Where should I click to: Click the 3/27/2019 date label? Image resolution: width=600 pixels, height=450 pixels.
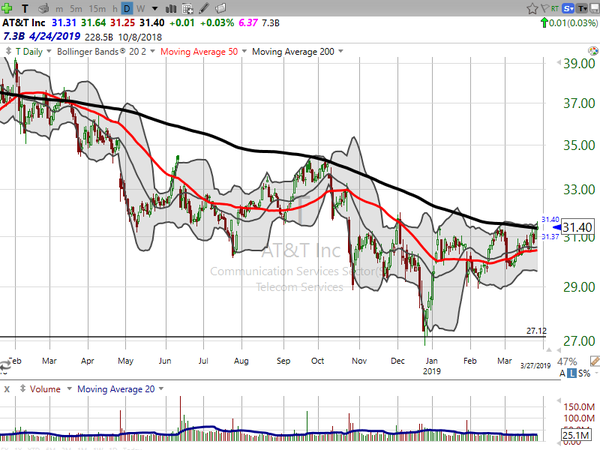(535, 366)
